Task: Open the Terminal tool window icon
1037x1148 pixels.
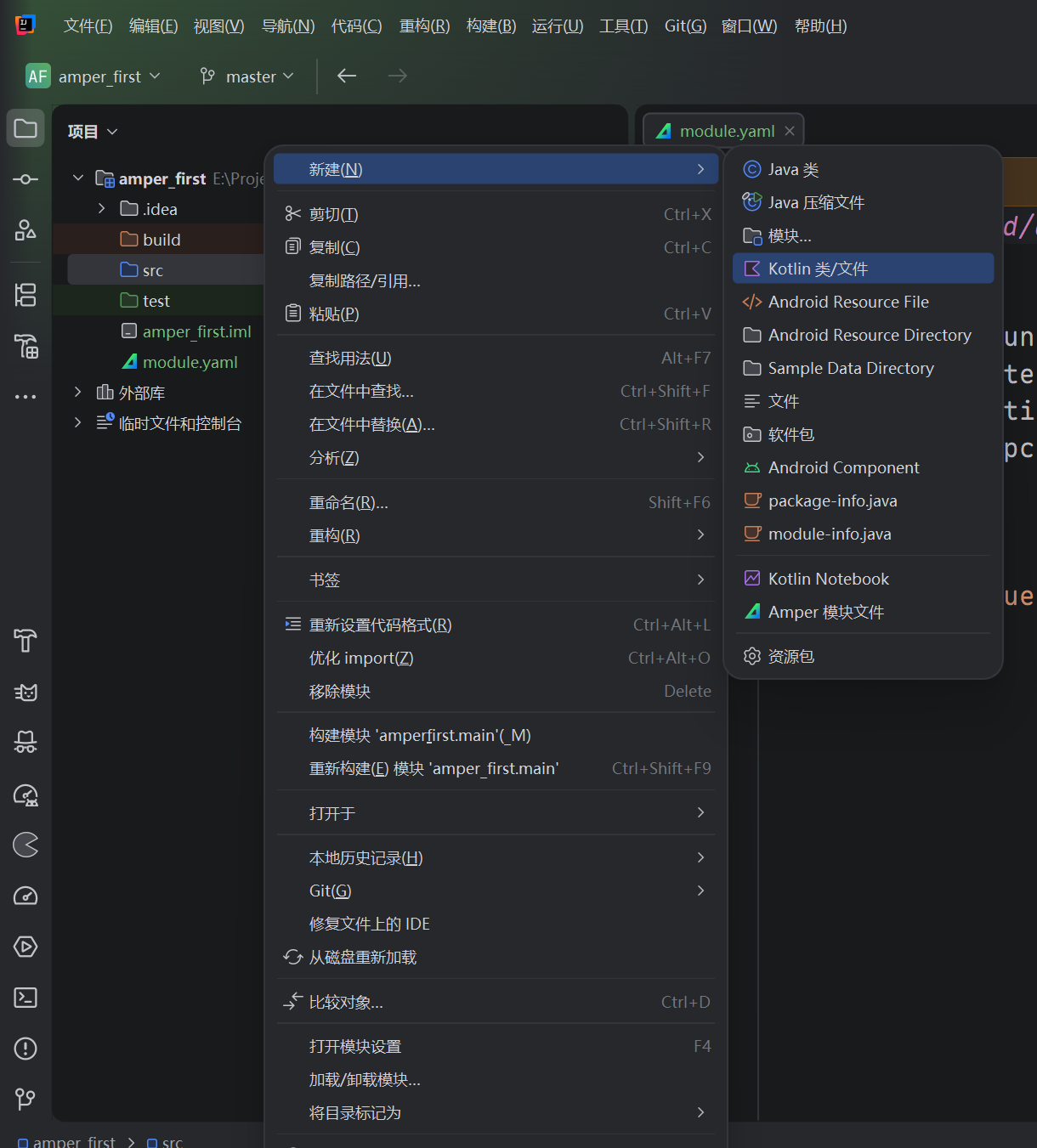Action: (x=25, y=998)
